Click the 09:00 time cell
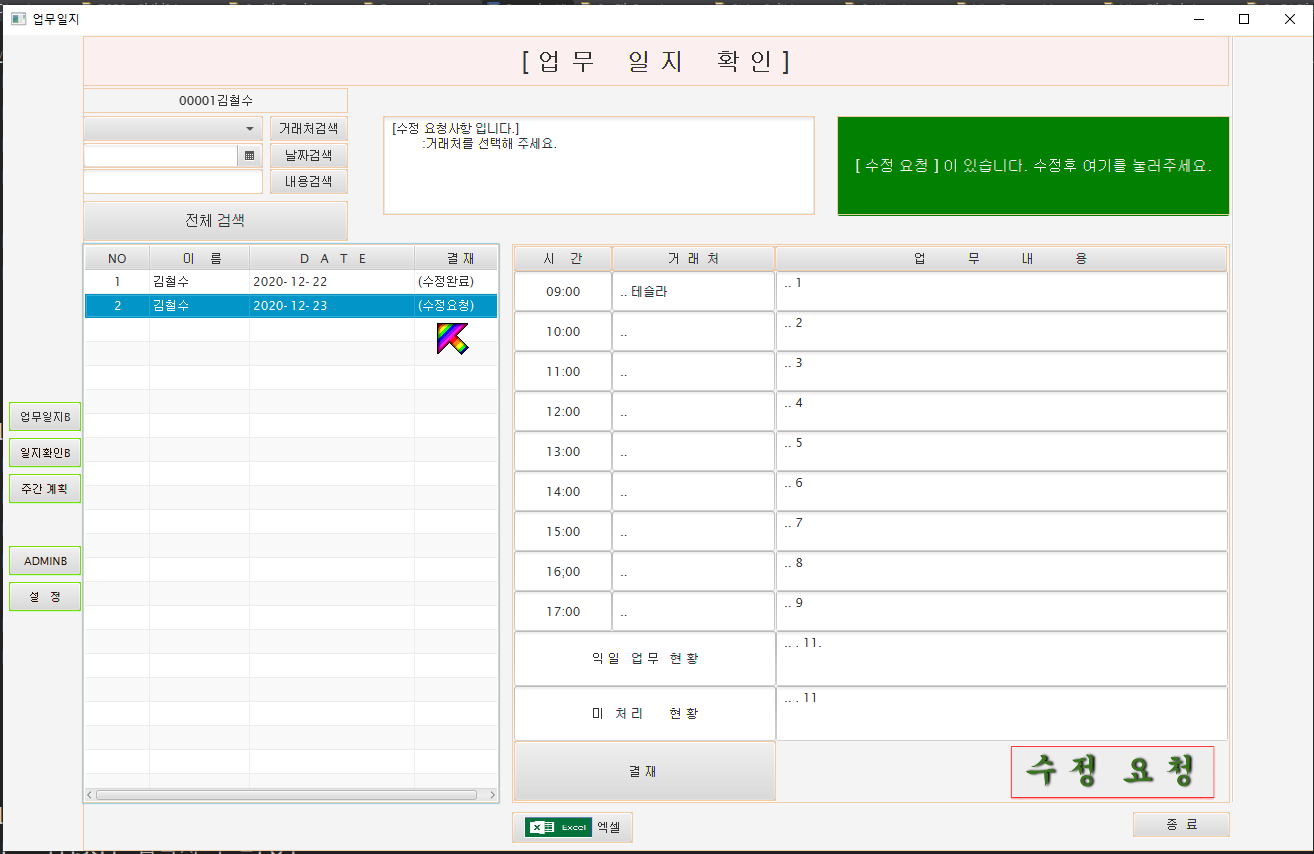The height and width of the screenshot is (854, 1314). (x=563, y=291)
